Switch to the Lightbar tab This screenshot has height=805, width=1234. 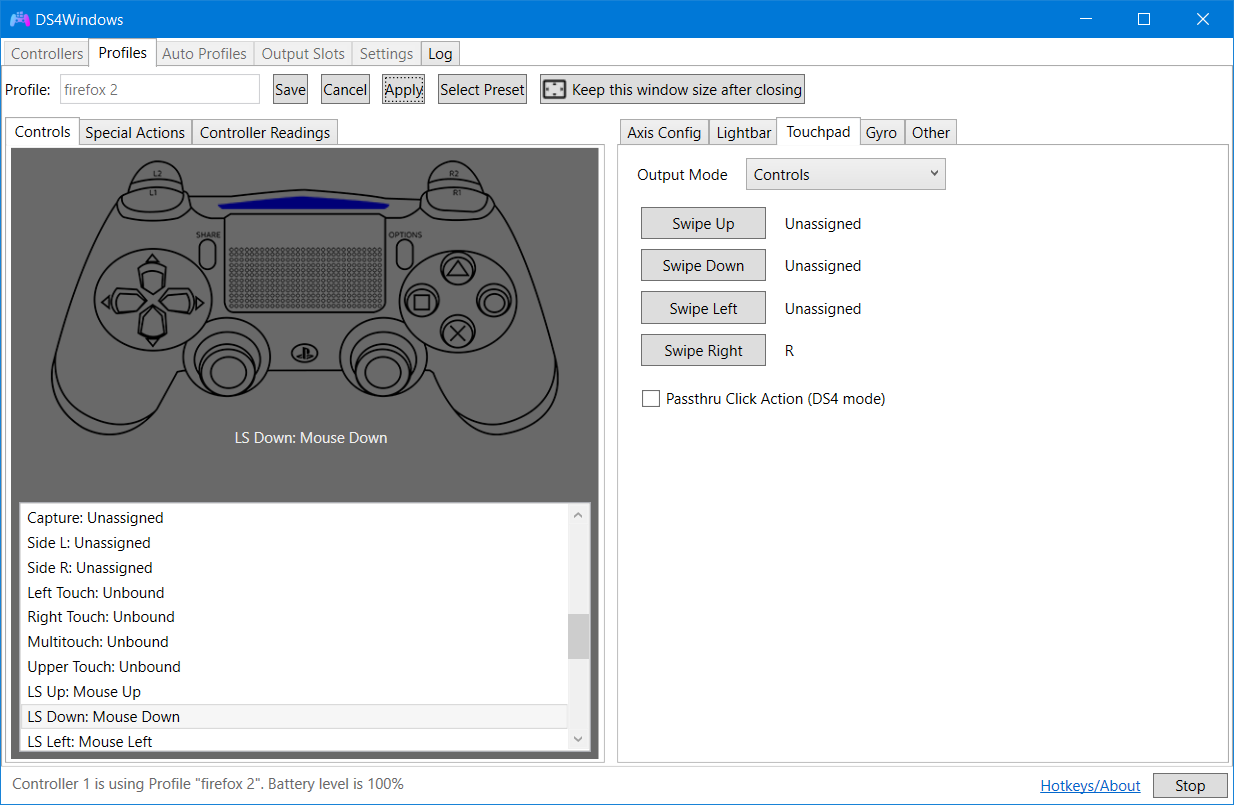coord(744,132)
